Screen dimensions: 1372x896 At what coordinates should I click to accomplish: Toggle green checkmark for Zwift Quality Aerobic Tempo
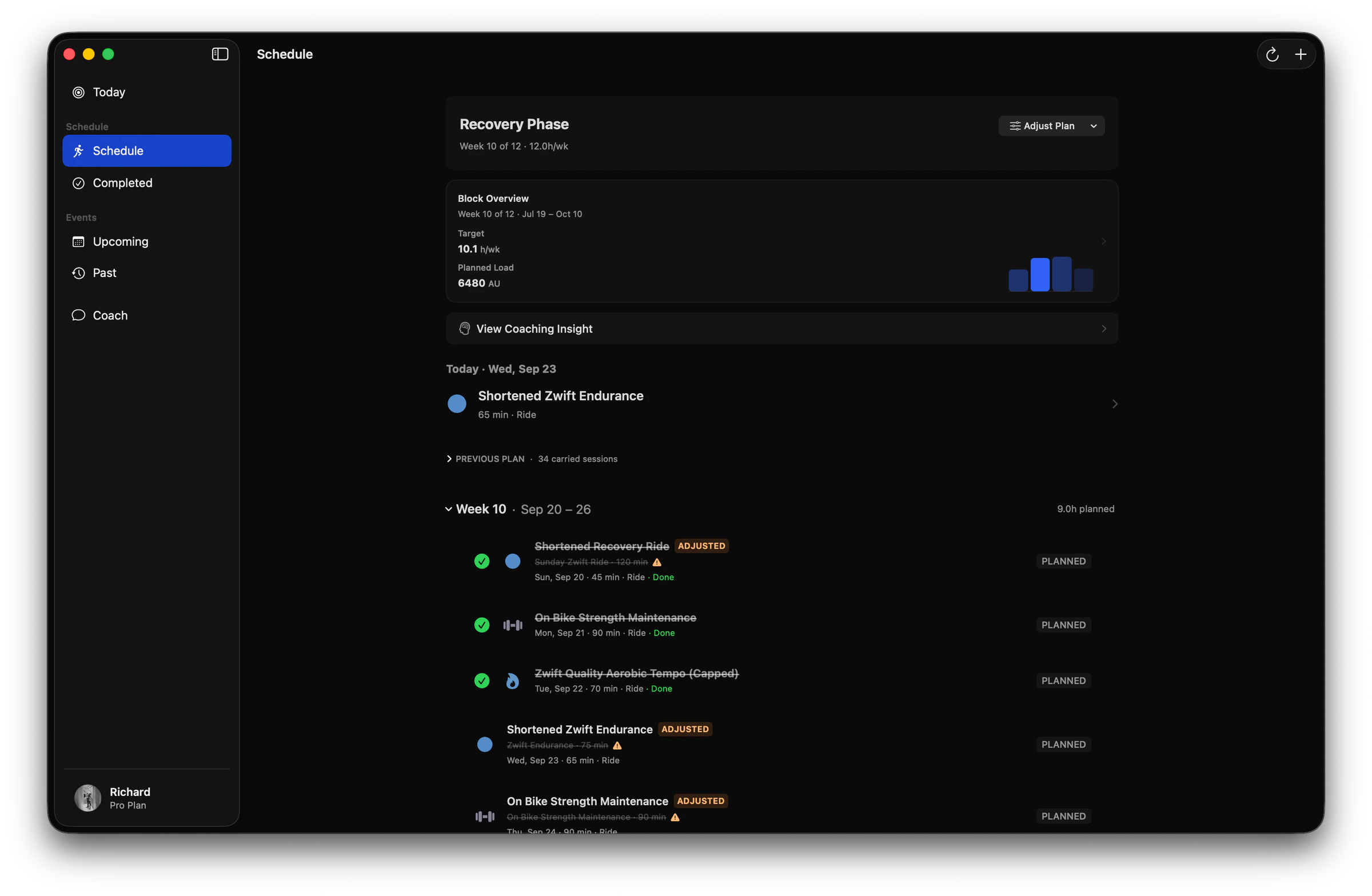pyautogui.click(x=481, y=681)
